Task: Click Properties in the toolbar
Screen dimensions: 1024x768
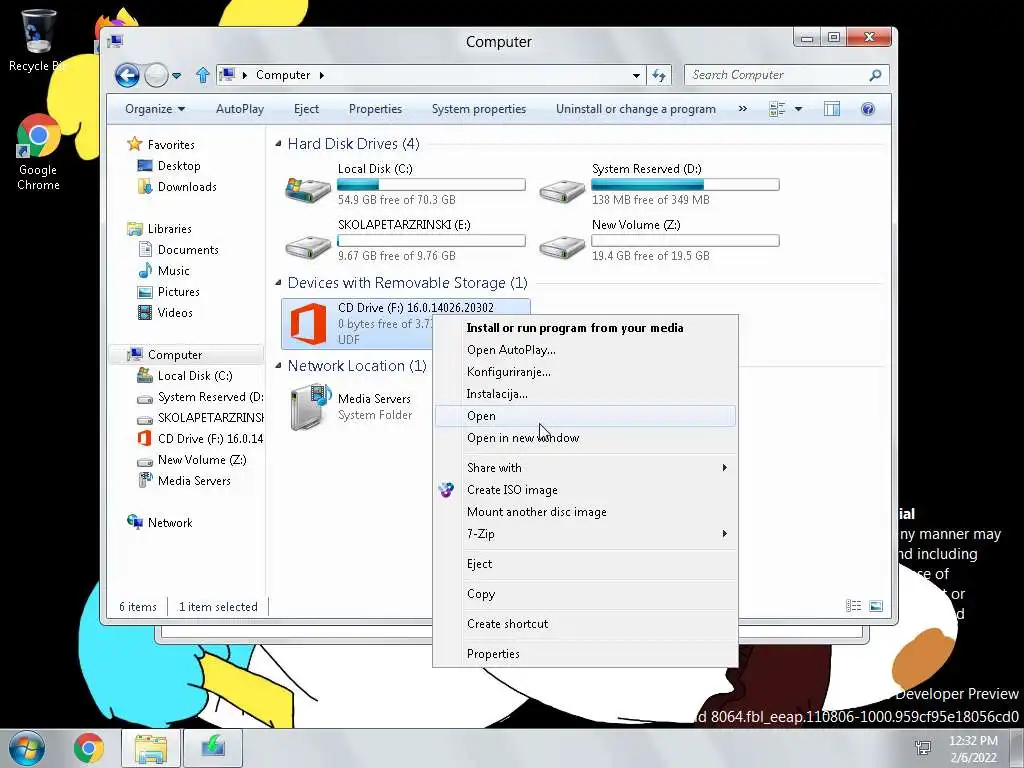Action: [x=376, y=109]
